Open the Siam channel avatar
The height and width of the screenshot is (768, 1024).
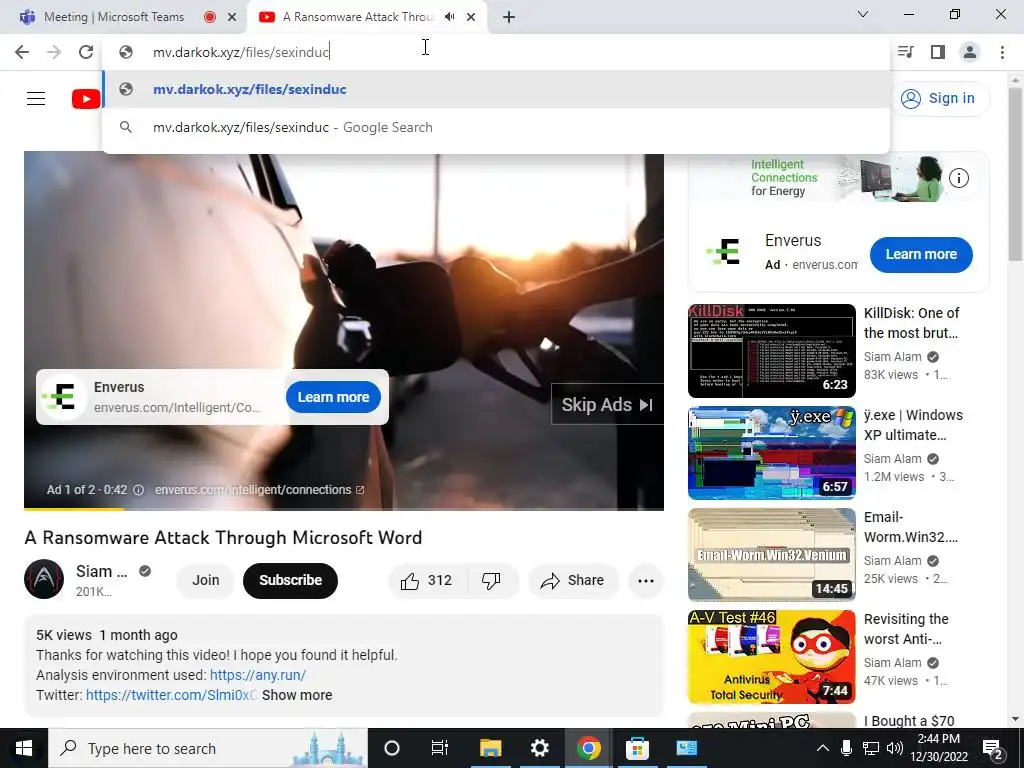[x=44, y=579]
